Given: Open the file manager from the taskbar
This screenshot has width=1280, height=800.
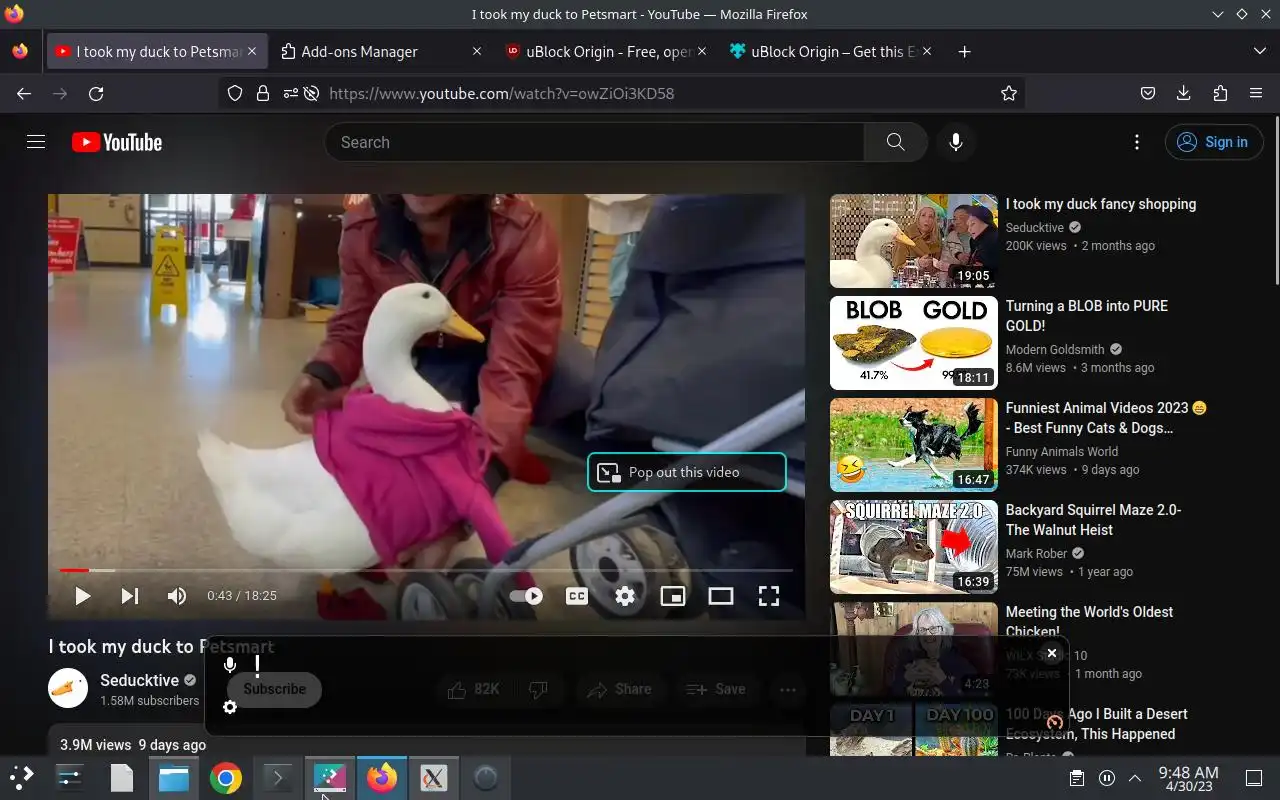Looking at the screenshot, I should [174, 777].
